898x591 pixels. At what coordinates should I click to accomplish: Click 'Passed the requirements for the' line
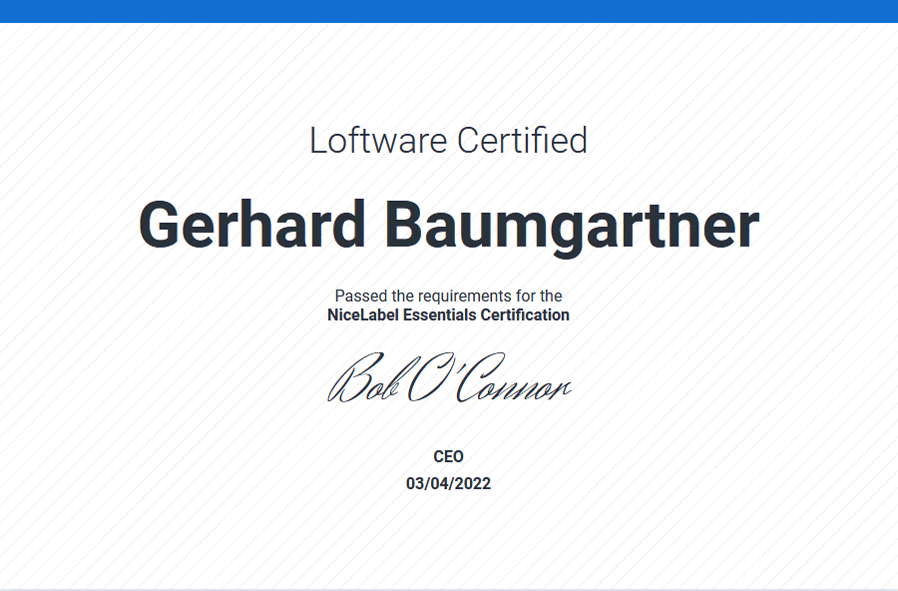coord(448,296)
